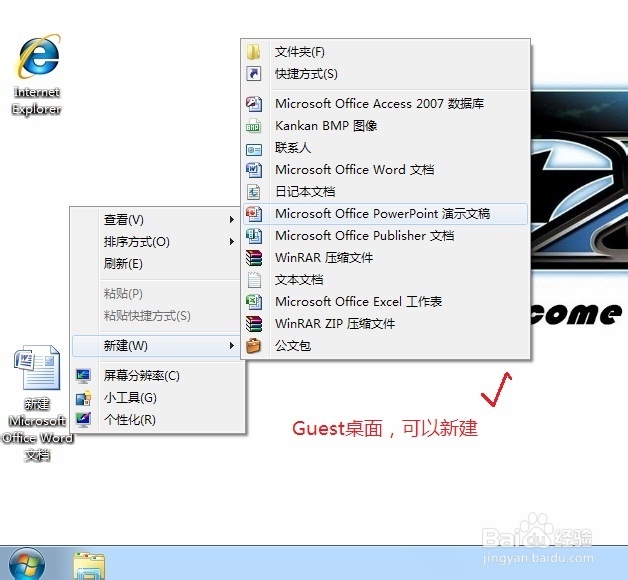Click the Access 2007 database icon

click(x=254, y=104)
